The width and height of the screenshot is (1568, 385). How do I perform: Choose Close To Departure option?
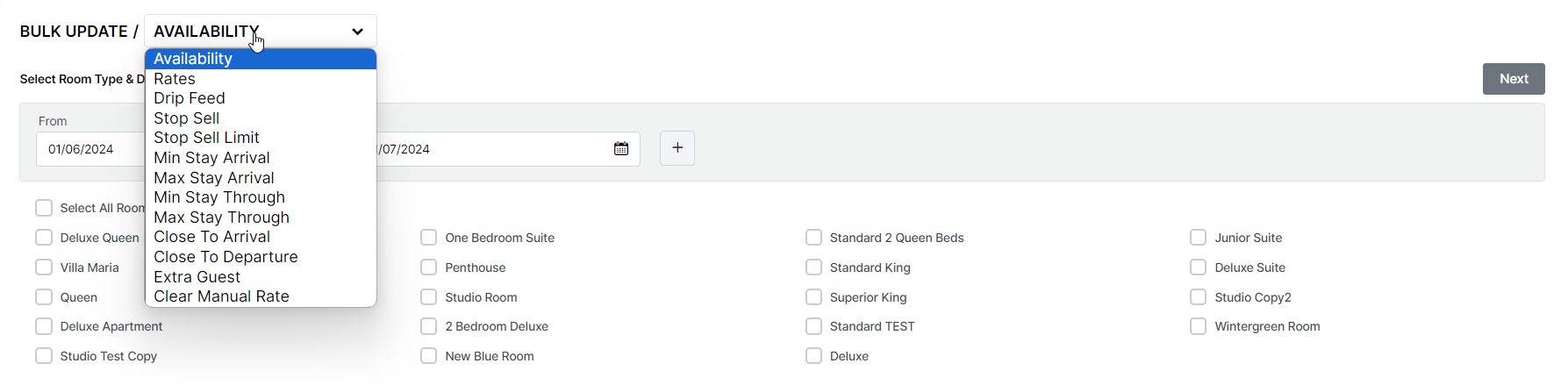(x=226, y=257)
